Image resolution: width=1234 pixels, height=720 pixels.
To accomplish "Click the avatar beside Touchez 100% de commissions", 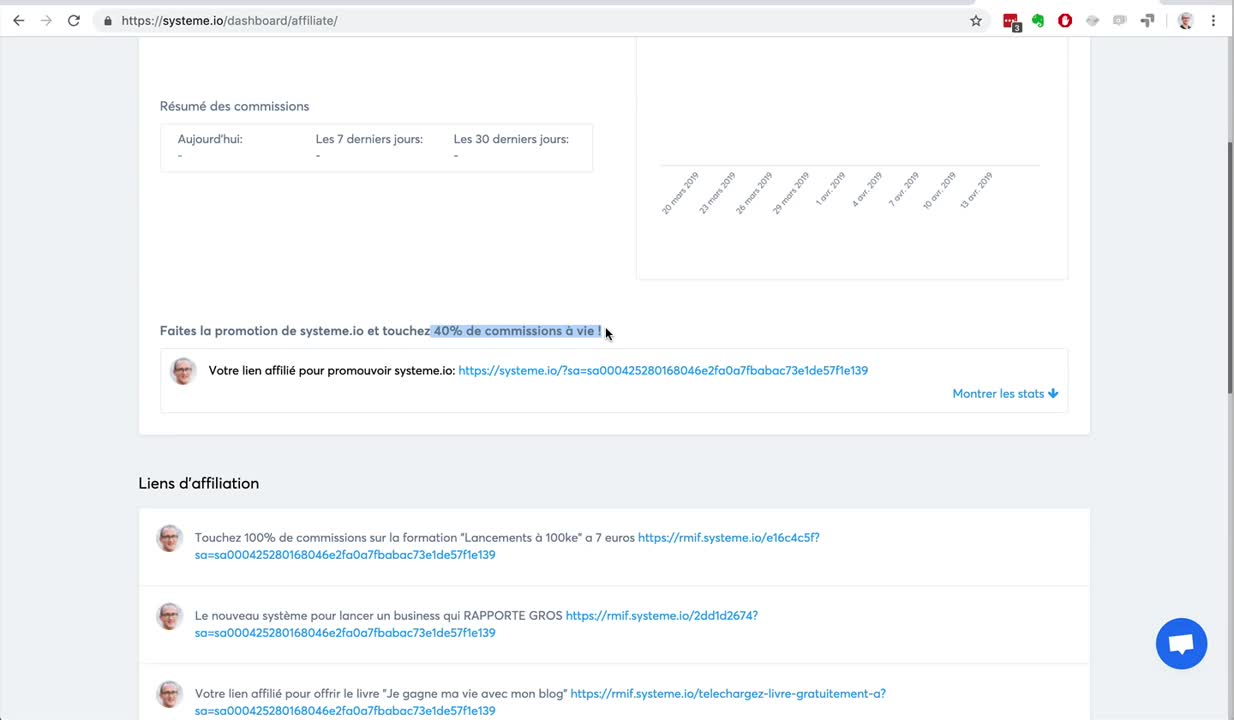I will (x=169, y=538).
